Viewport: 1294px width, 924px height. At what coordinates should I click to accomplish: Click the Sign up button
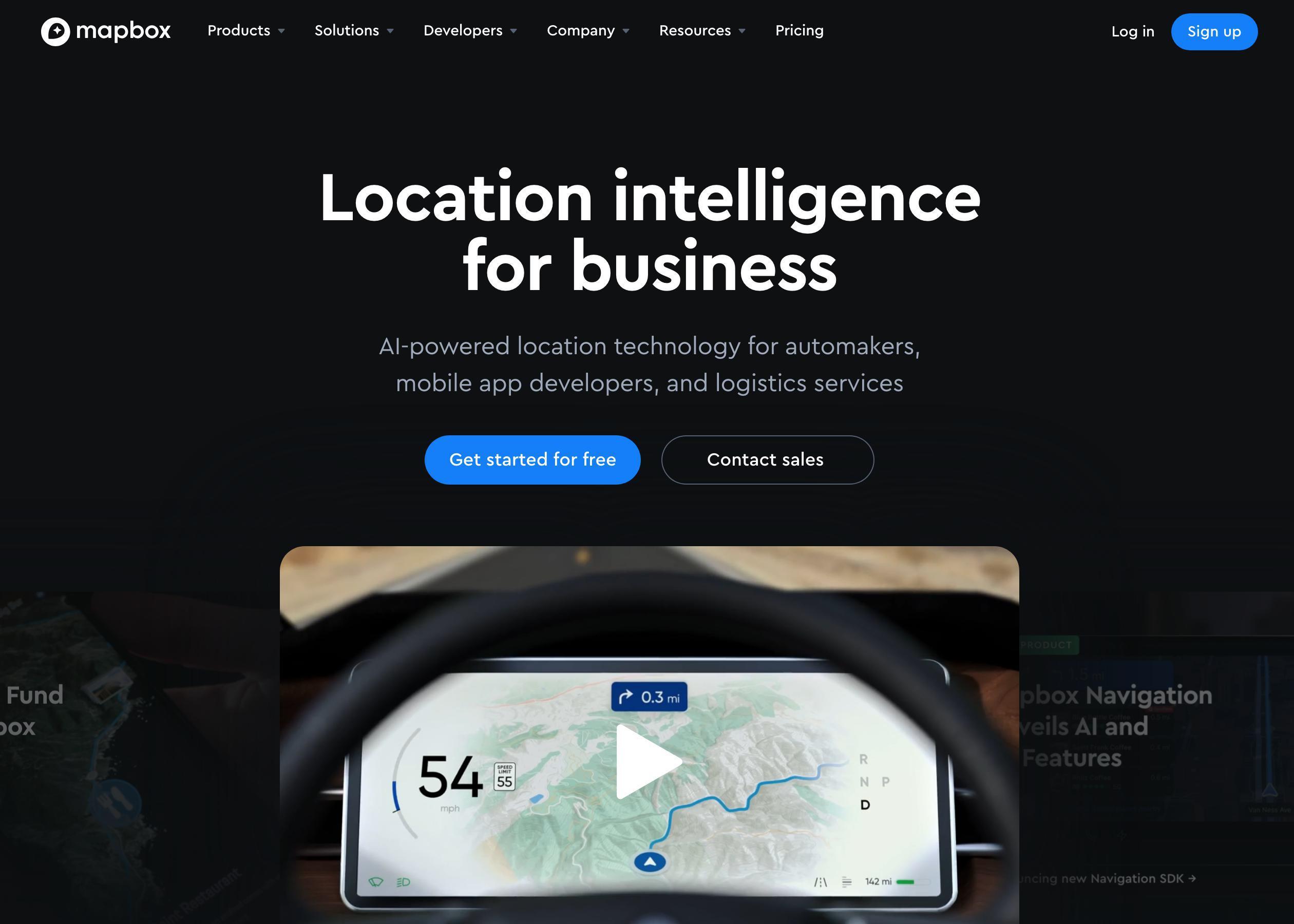1214,31
